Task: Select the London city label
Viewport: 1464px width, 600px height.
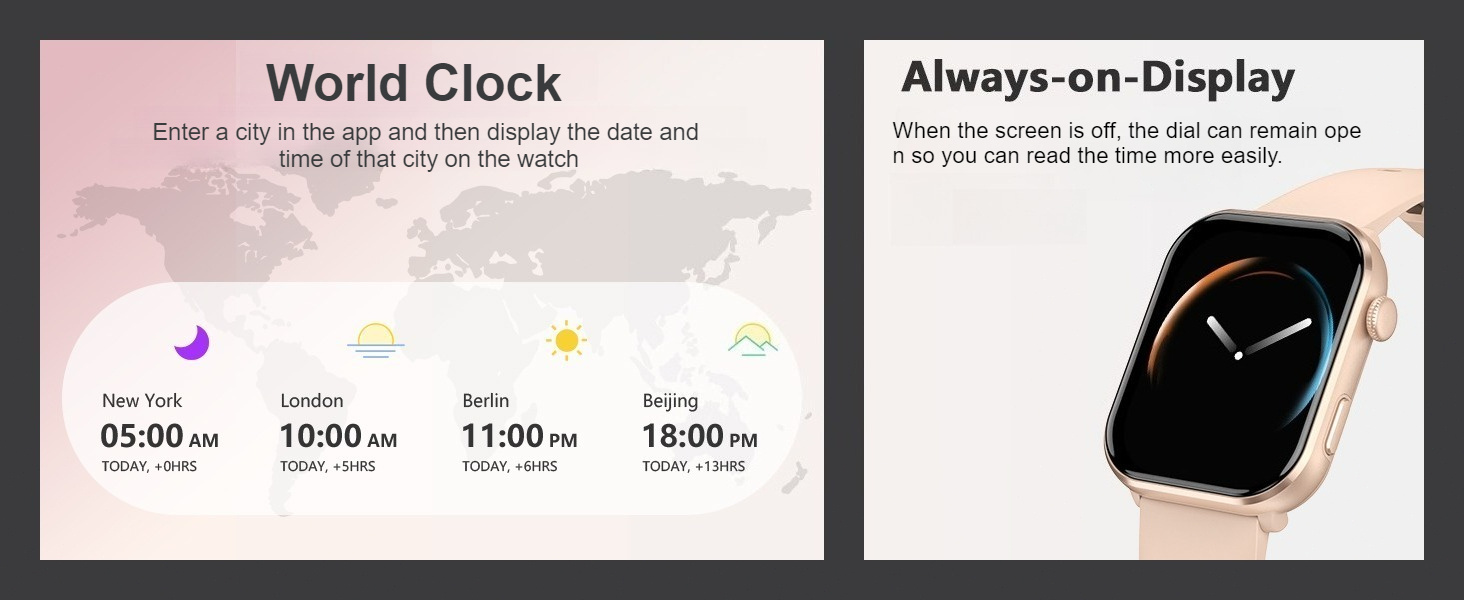Action: 312,401
